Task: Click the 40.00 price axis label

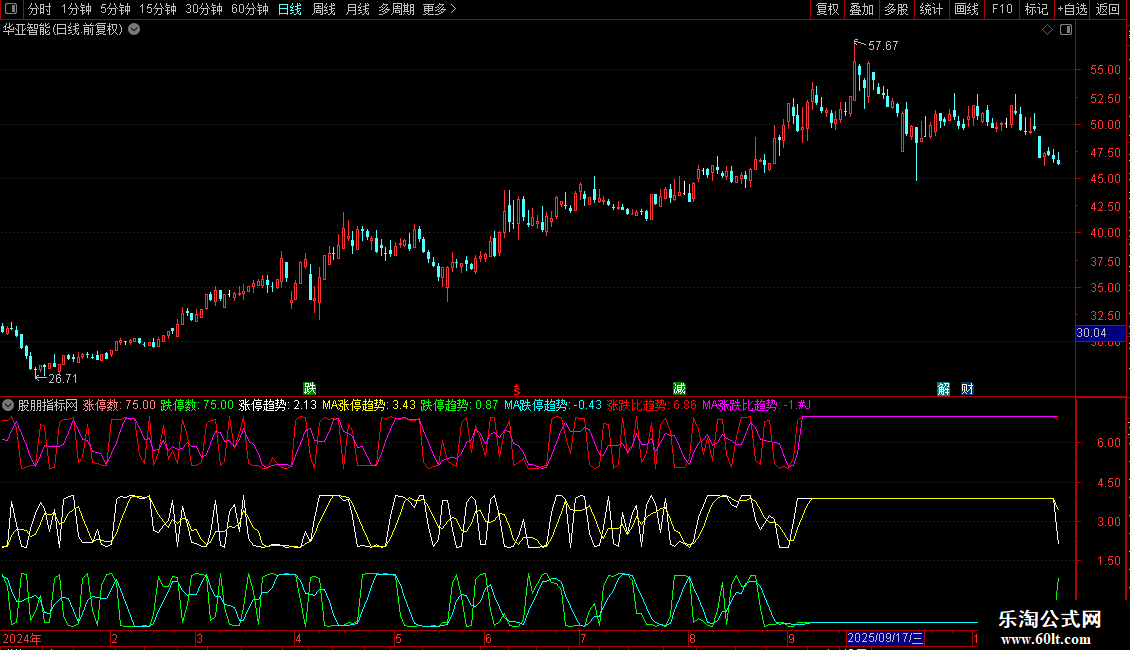Action: [1105, 233]
